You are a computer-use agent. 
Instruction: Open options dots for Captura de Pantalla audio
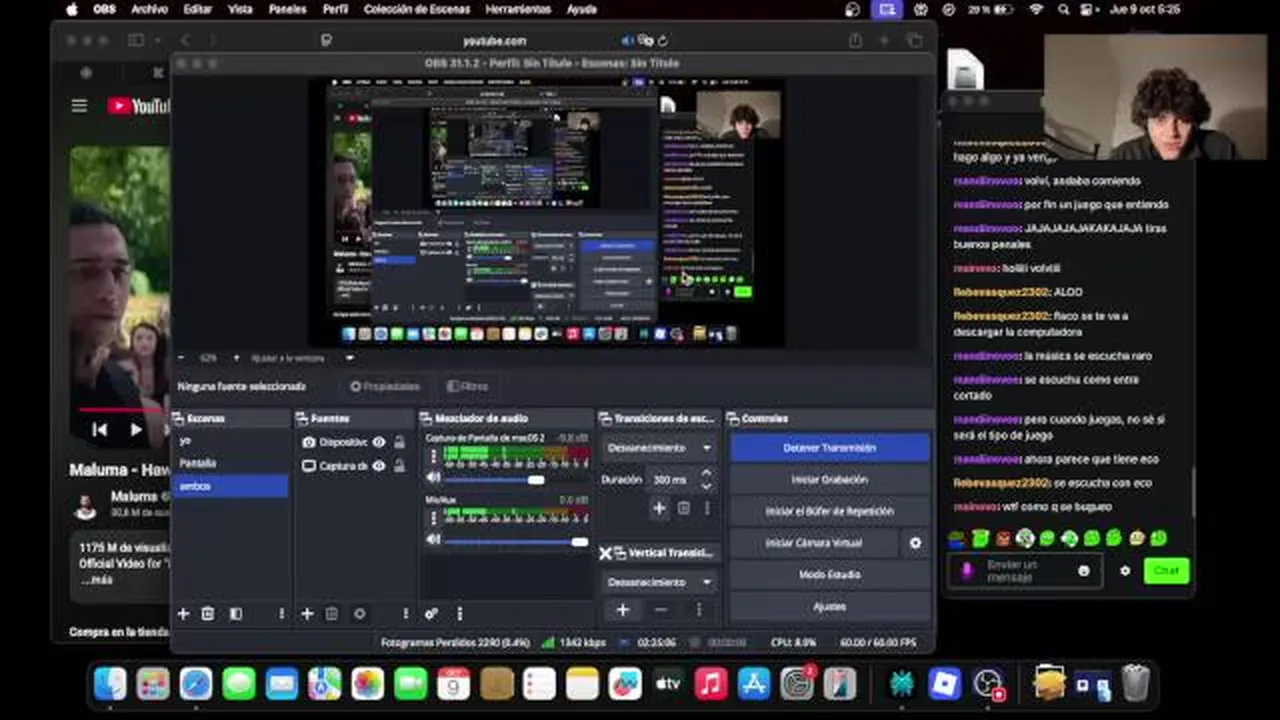[433, 457]
